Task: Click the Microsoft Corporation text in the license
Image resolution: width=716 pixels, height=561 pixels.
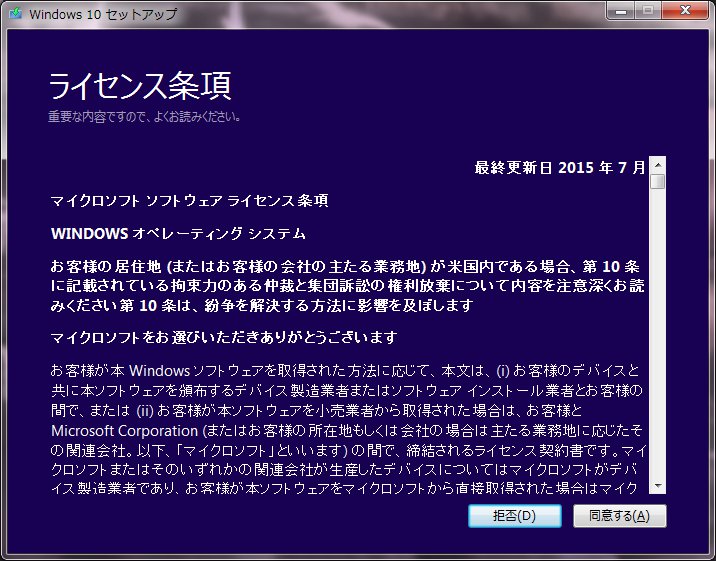Action: [x=125, y=430]
